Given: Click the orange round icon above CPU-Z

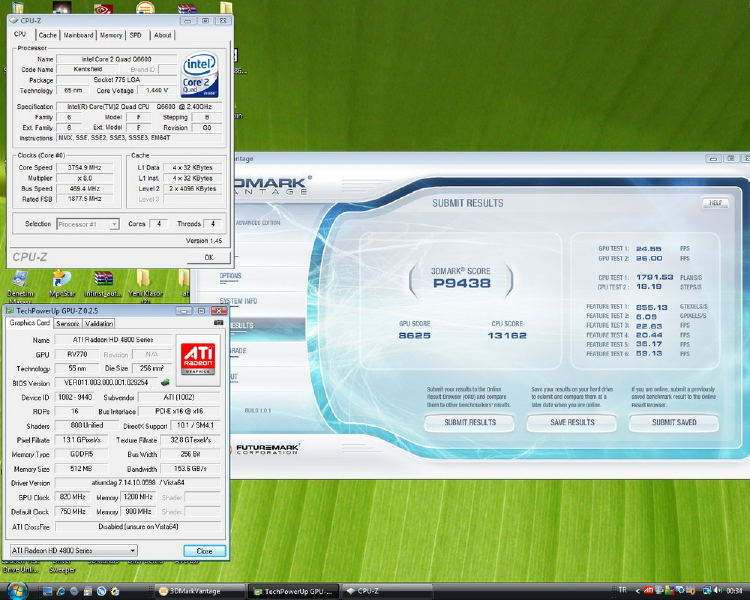Looking at the screenshot, I should tap(145, 8).
